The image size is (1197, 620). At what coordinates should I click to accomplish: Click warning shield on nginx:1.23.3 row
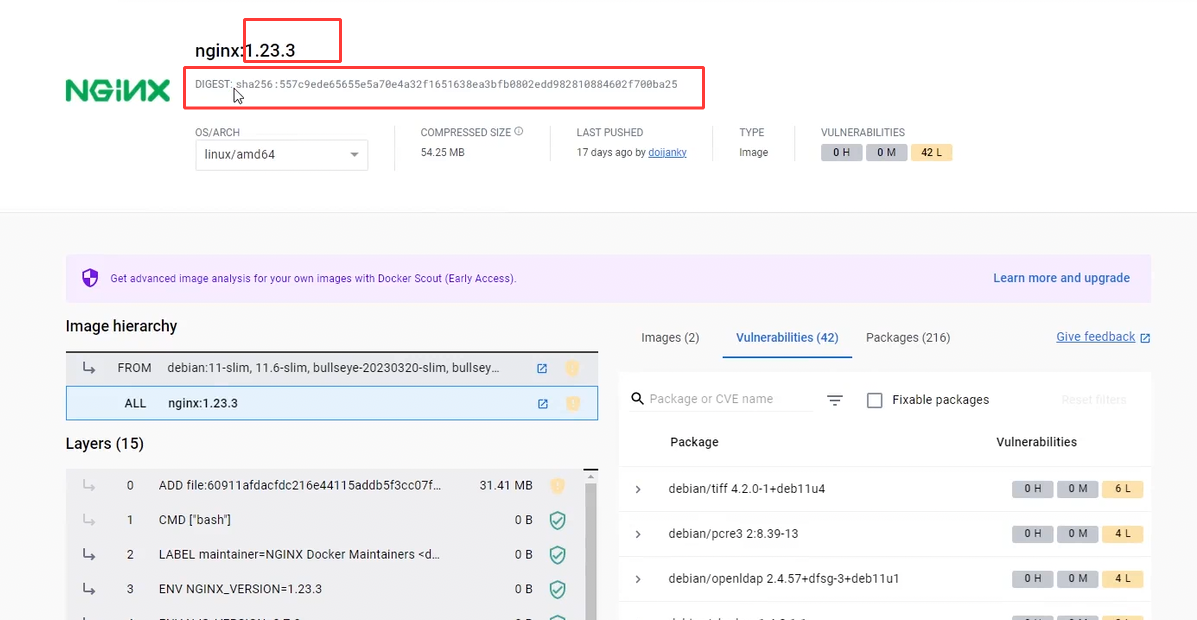point(573,403)
